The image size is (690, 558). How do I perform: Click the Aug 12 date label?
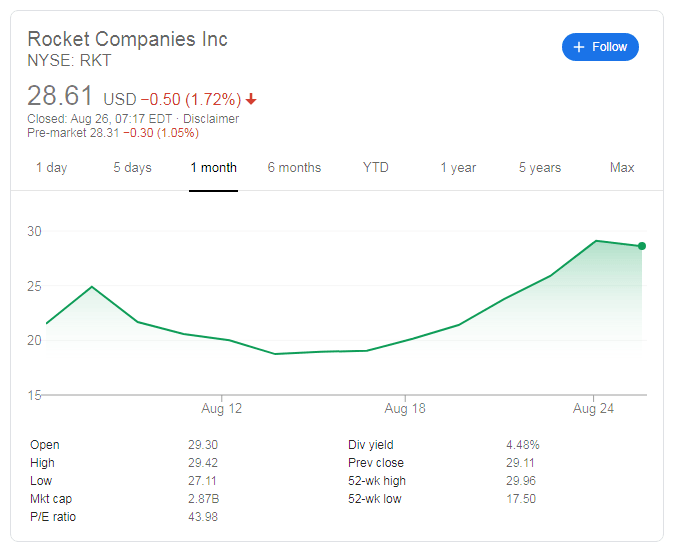221,408
